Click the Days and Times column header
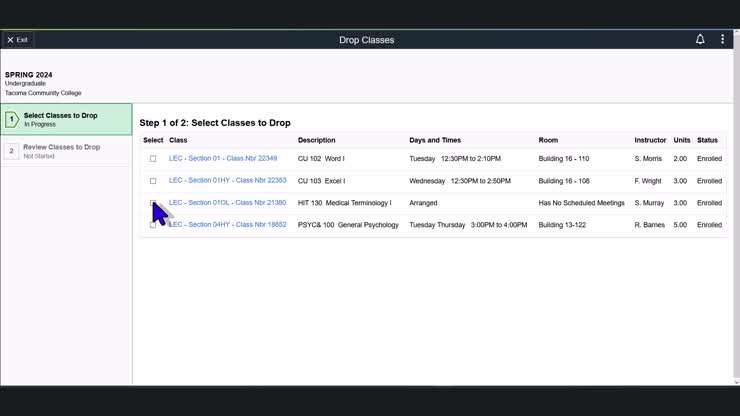 click(x=435, y=140)
